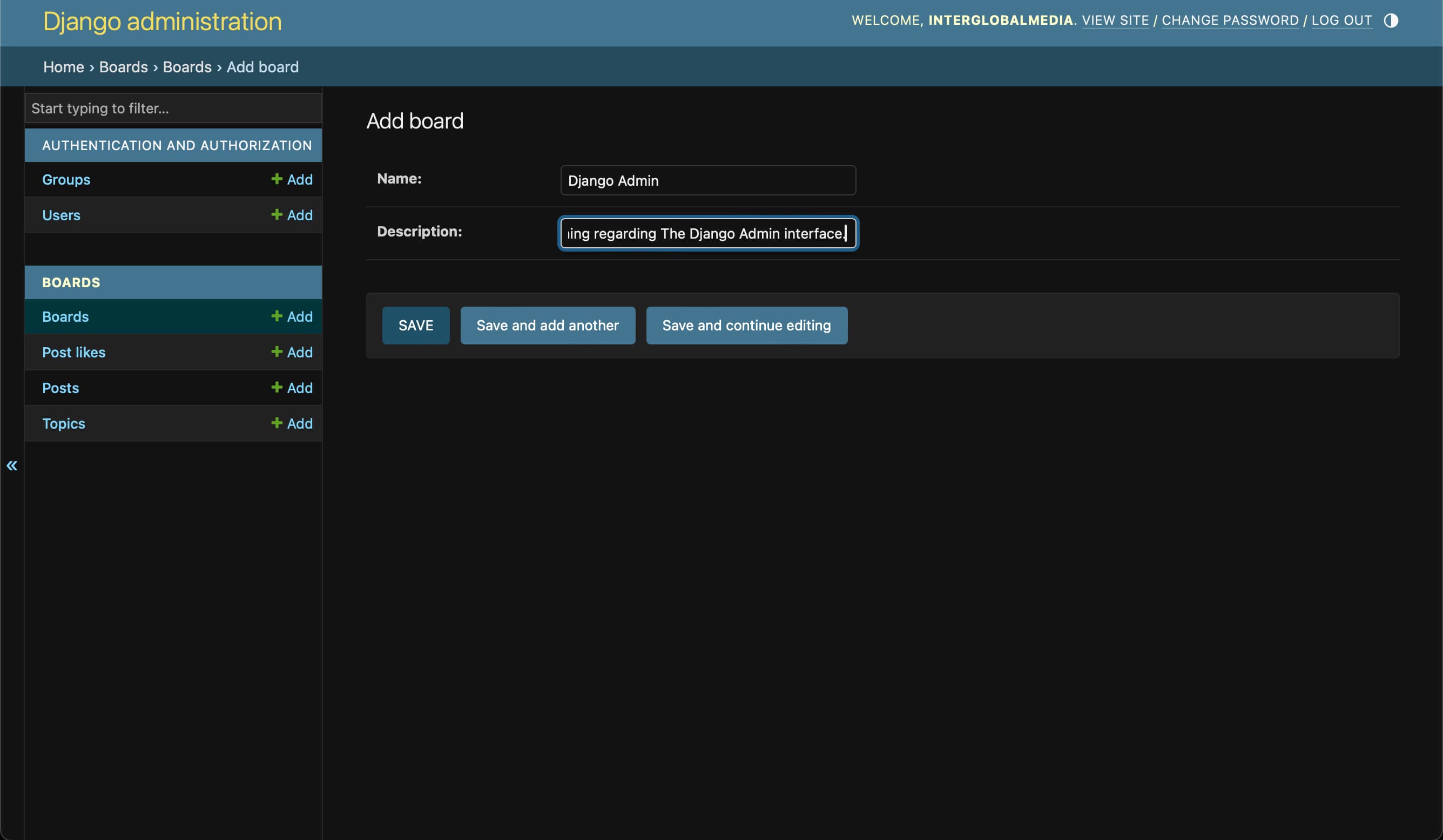The width and height of the screenshot is (1443, 840).
Task: Focus the Description input field
Action: (708, 234)
